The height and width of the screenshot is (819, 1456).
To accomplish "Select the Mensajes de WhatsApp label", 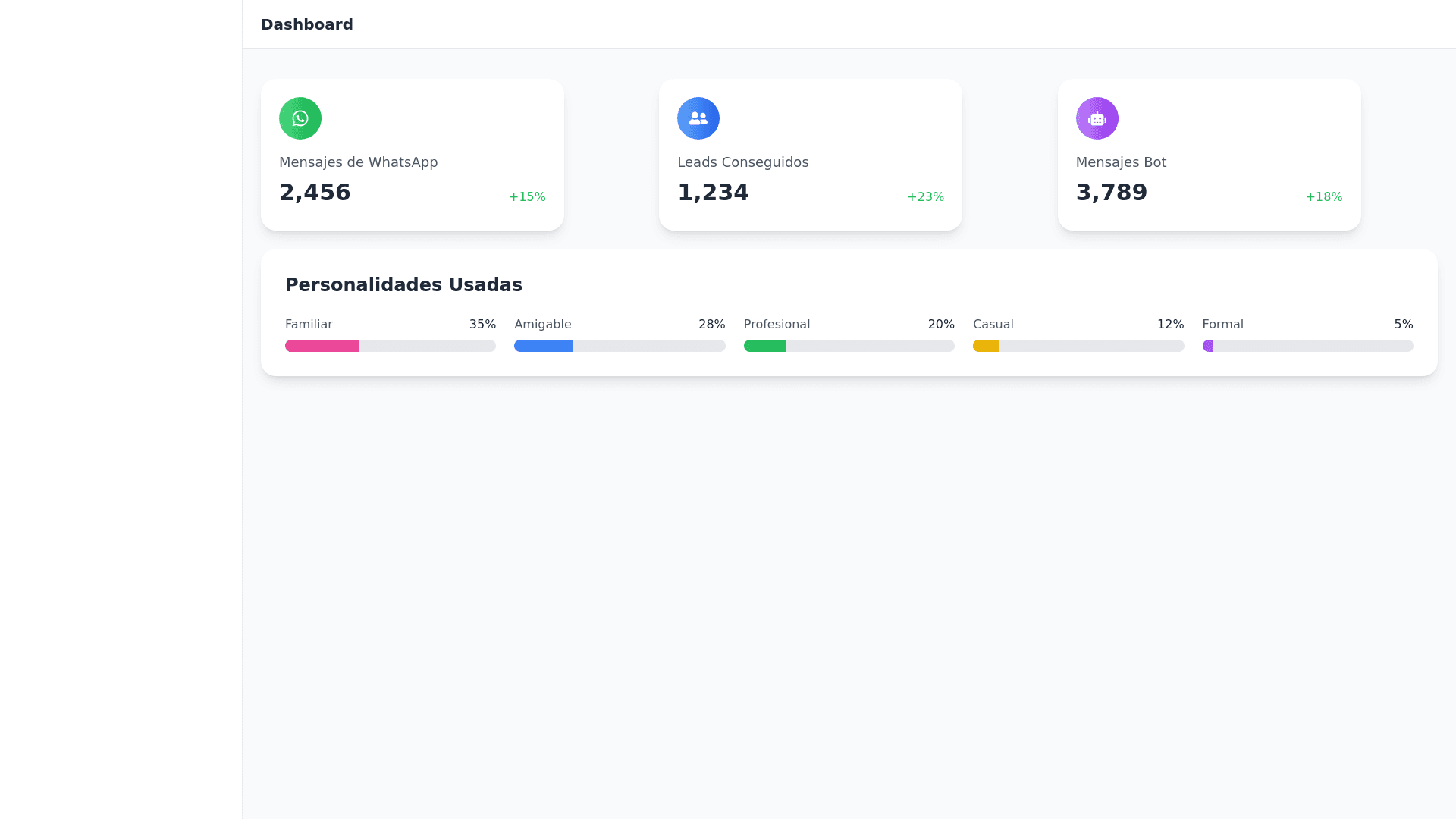I will pyautogui.click(x=358, y=162).
